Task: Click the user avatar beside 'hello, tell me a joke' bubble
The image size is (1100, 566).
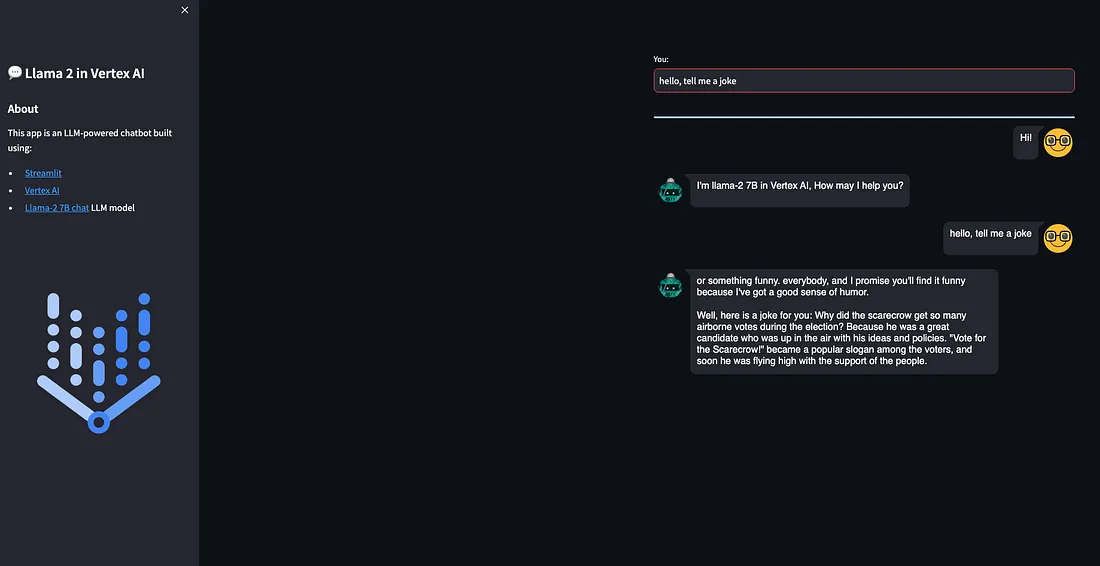Action: [1058, 238]
